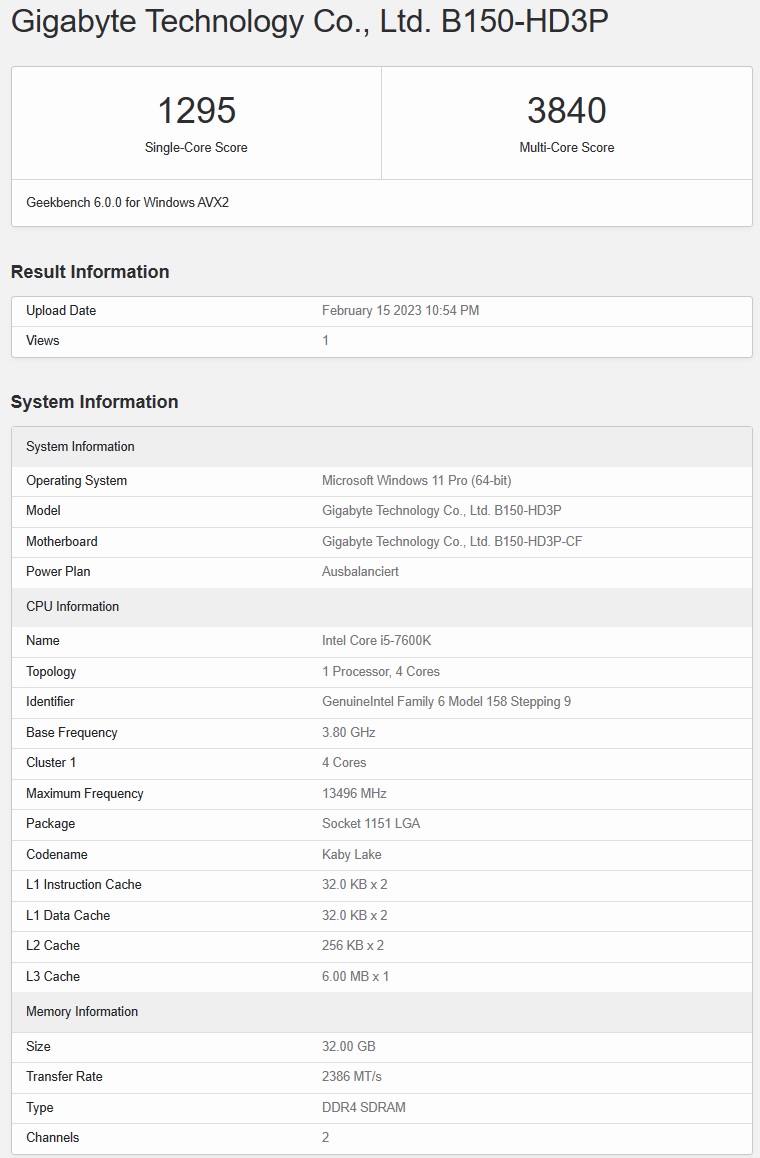This screenshot has height=1158, width=760.
Task: Click the L1 Instruction Cache label
Action: tap(84, 885)
